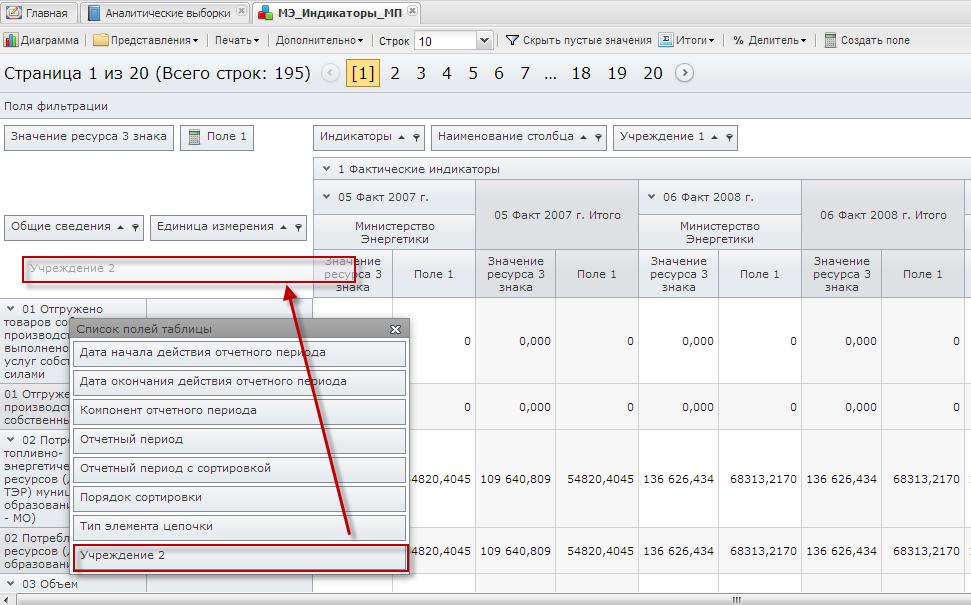Viewport: 971px width, 605px height.
Task: Go to page 5
Action: tap(473, 73)
